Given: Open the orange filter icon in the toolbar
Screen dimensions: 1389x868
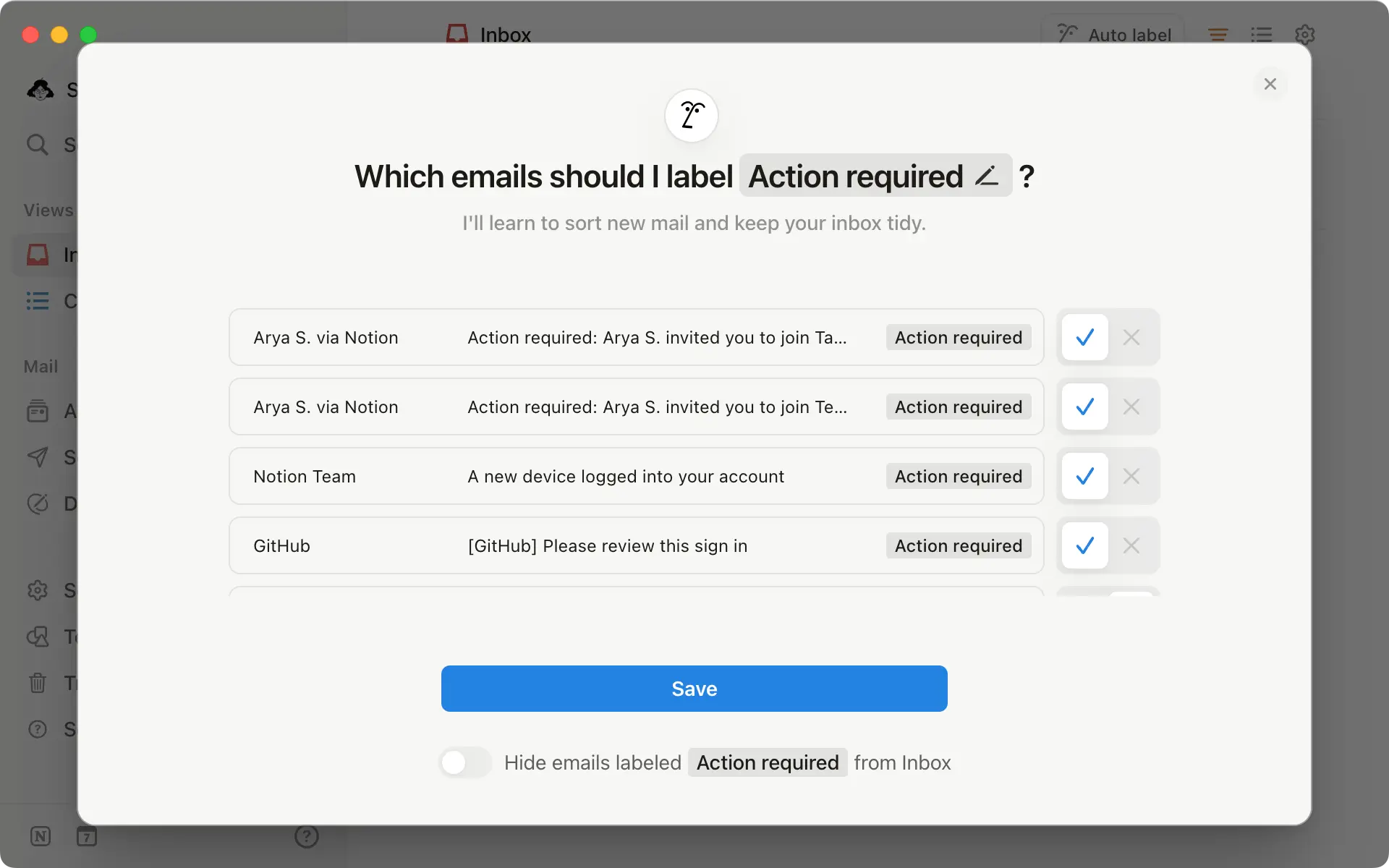Looking at the screenshot, I should click(x=1218, y=34).
